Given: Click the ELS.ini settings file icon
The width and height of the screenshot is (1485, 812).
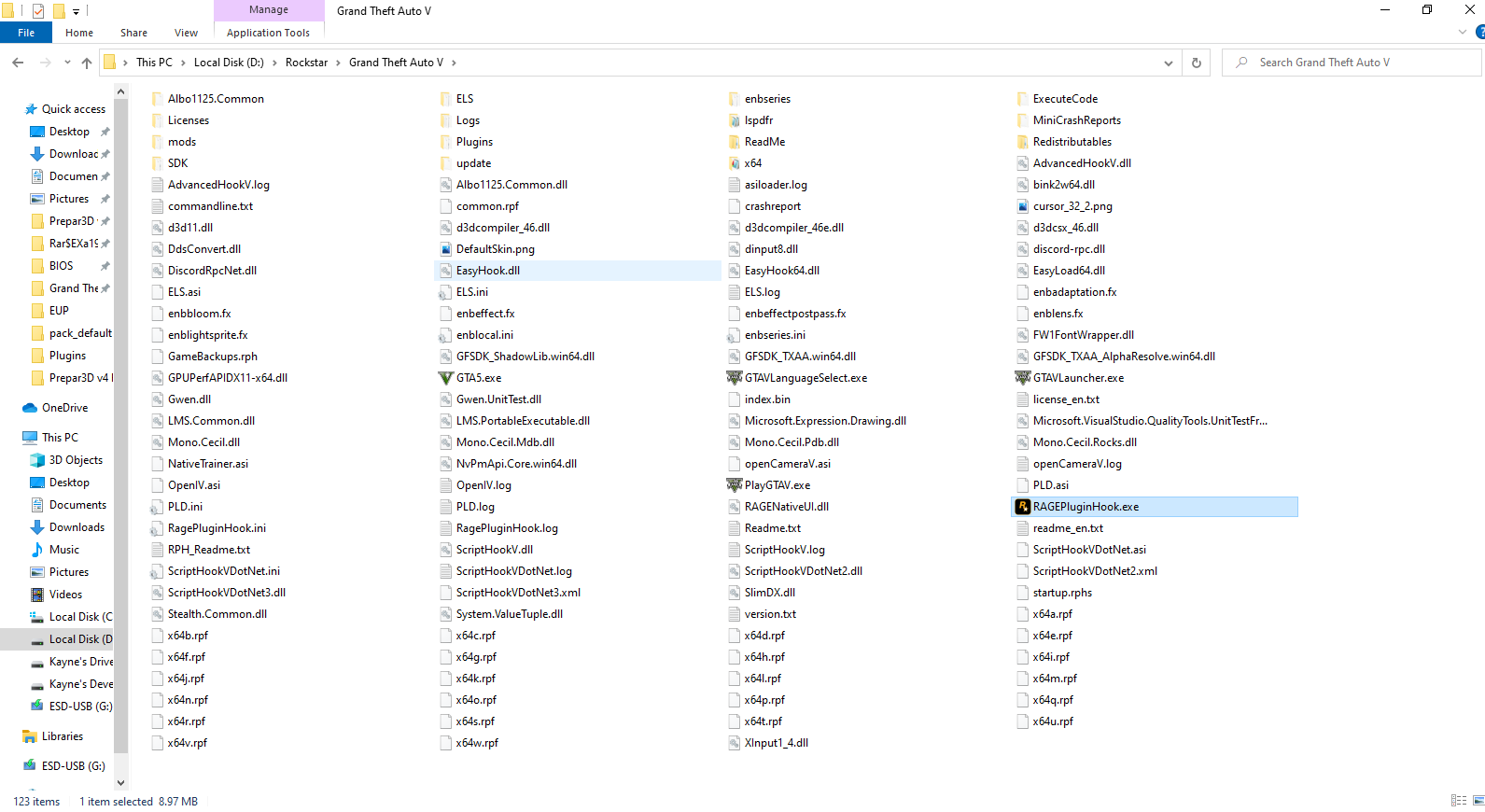Looking at the screenshot, I should click(446, 292).
